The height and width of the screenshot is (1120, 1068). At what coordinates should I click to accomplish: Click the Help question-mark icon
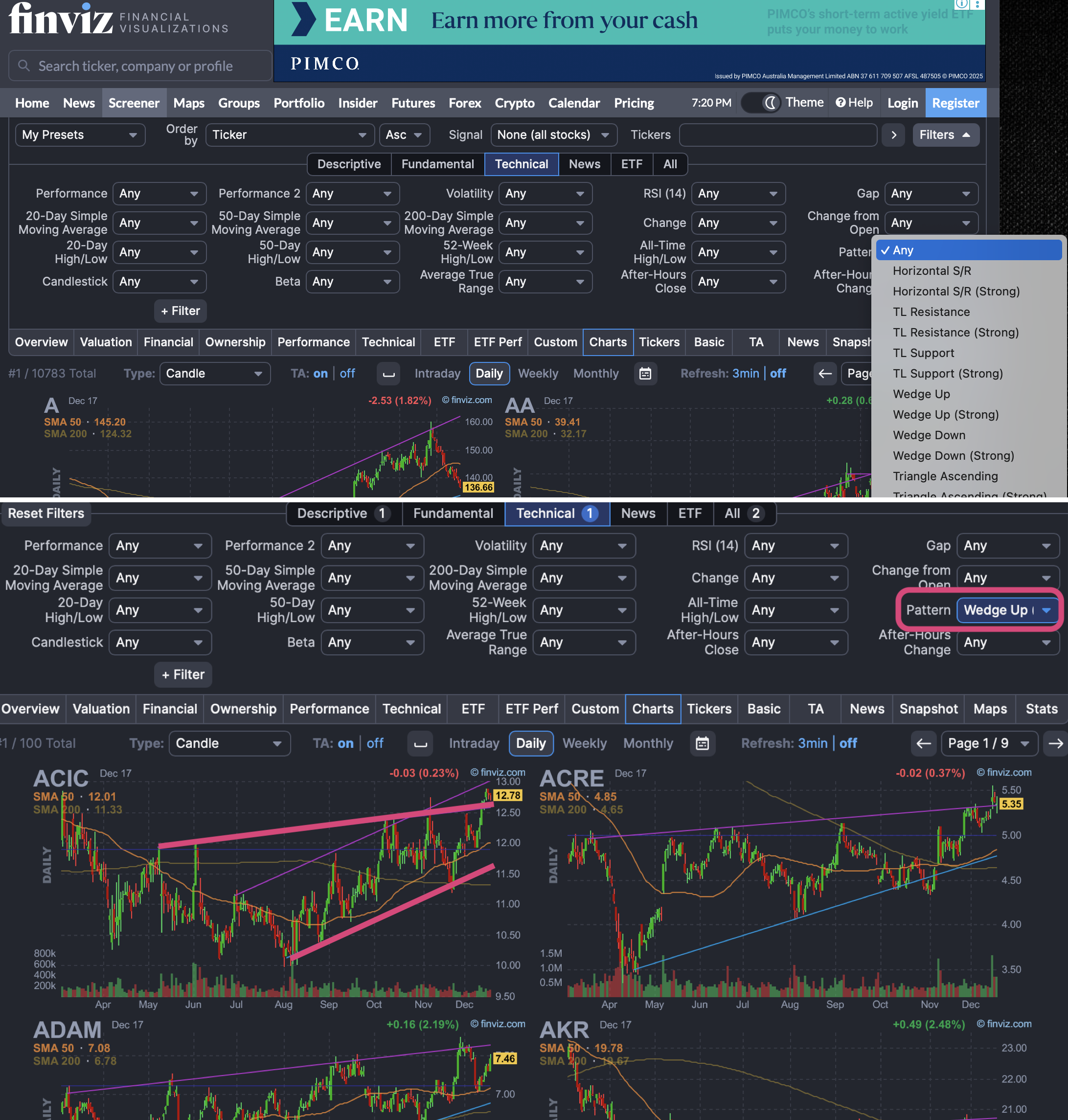(841, 103)
